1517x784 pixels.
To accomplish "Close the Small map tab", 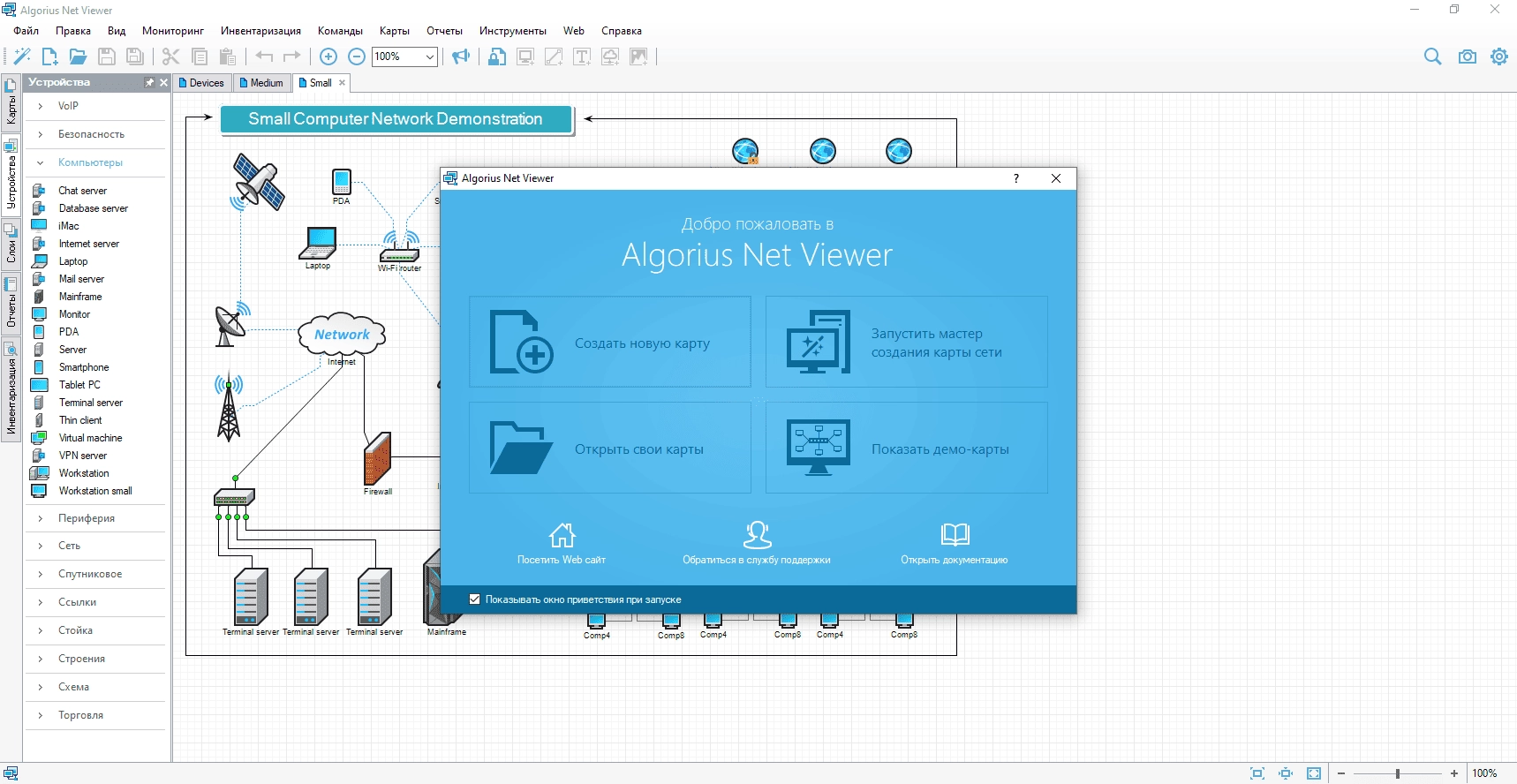I will [343, 83].
